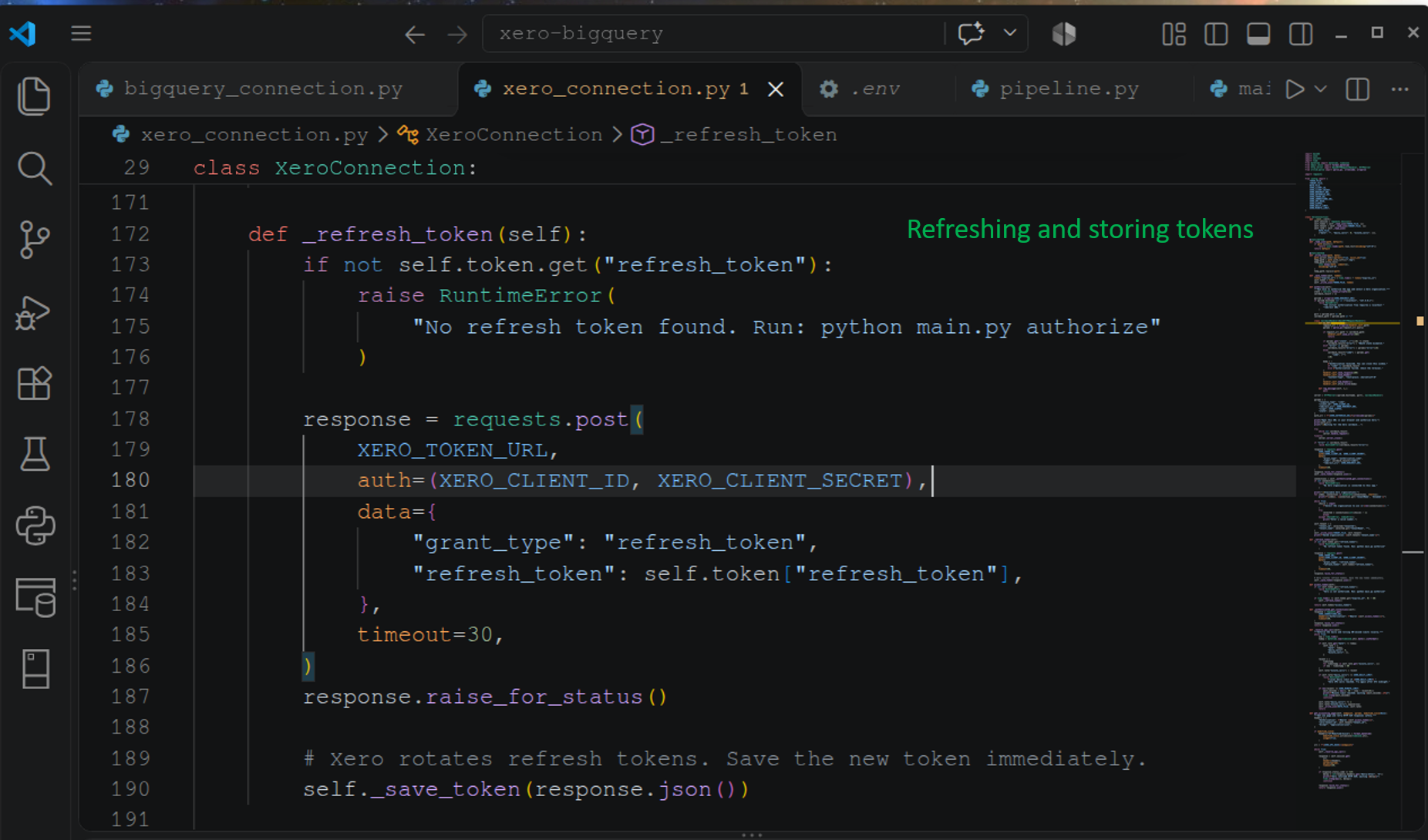Click the xero-bigquery command center search box
Screen dimensions: 1428x840
click(x=713, y=33)
